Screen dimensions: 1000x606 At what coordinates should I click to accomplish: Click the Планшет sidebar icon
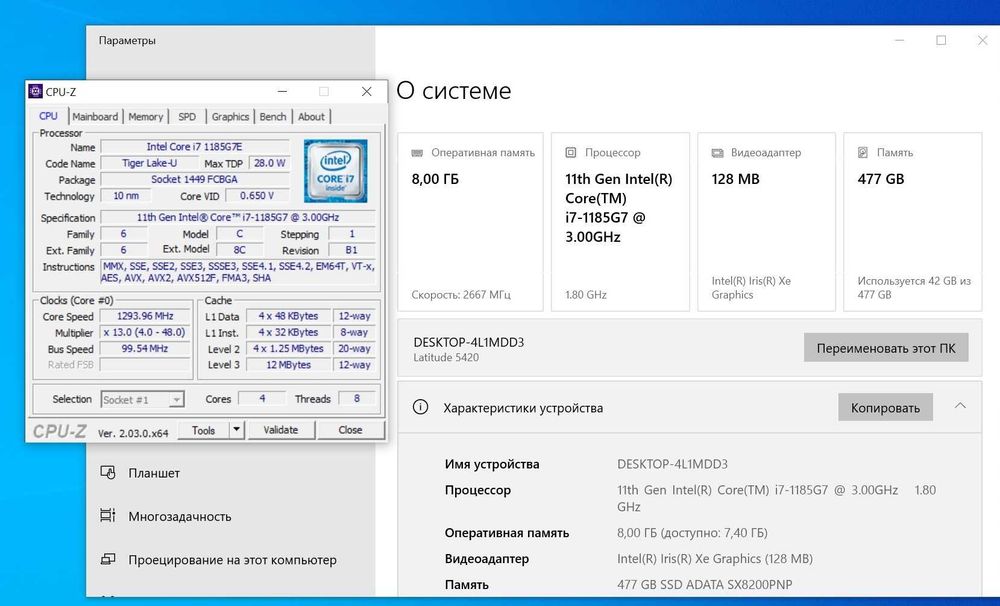pyautogui.click(x=108, y=473)
